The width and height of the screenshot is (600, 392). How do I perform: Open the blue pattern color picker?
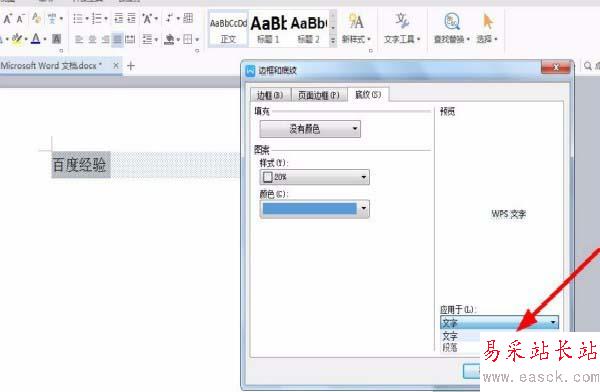click(315, 209)
